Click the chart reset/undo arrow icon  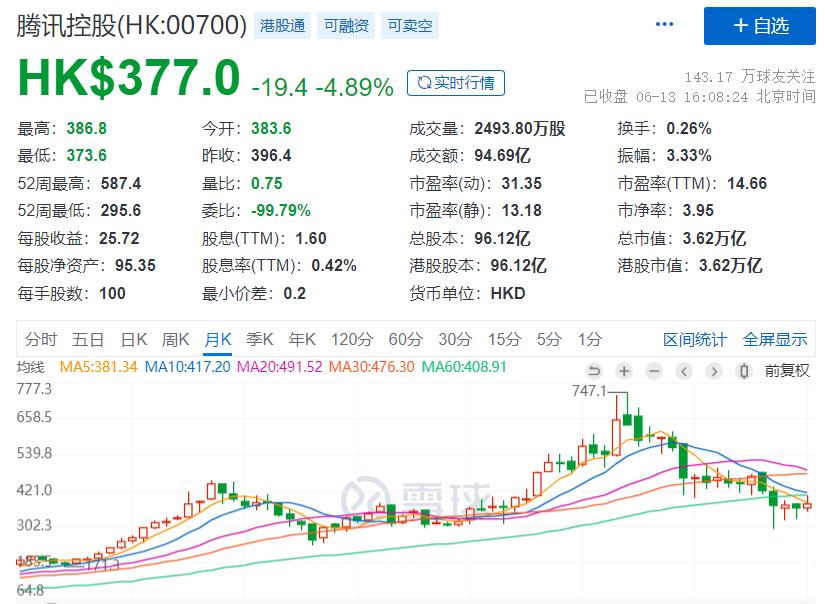point(594,370)
